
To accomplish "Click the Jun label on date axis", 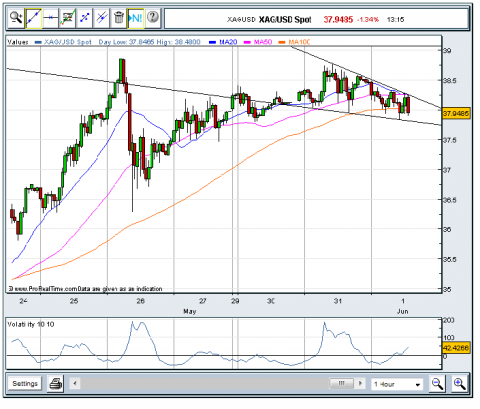I will (x=403, y=311).
